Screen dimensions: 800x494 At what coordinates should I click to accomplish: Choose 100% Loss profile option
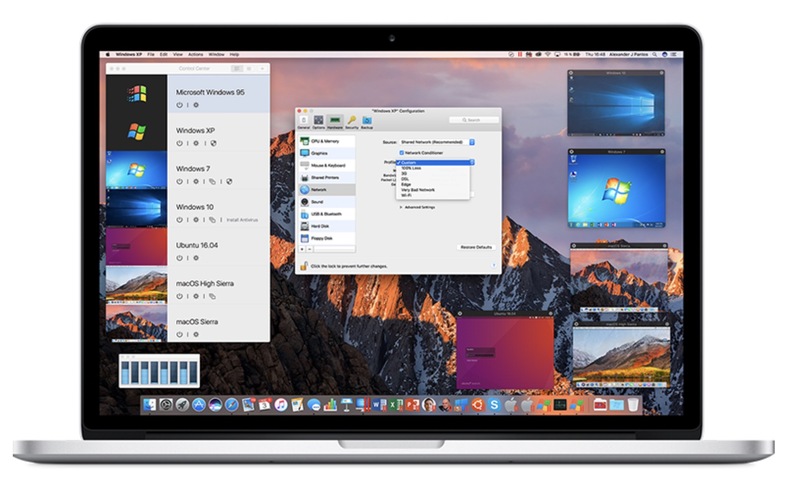[433, 168]
